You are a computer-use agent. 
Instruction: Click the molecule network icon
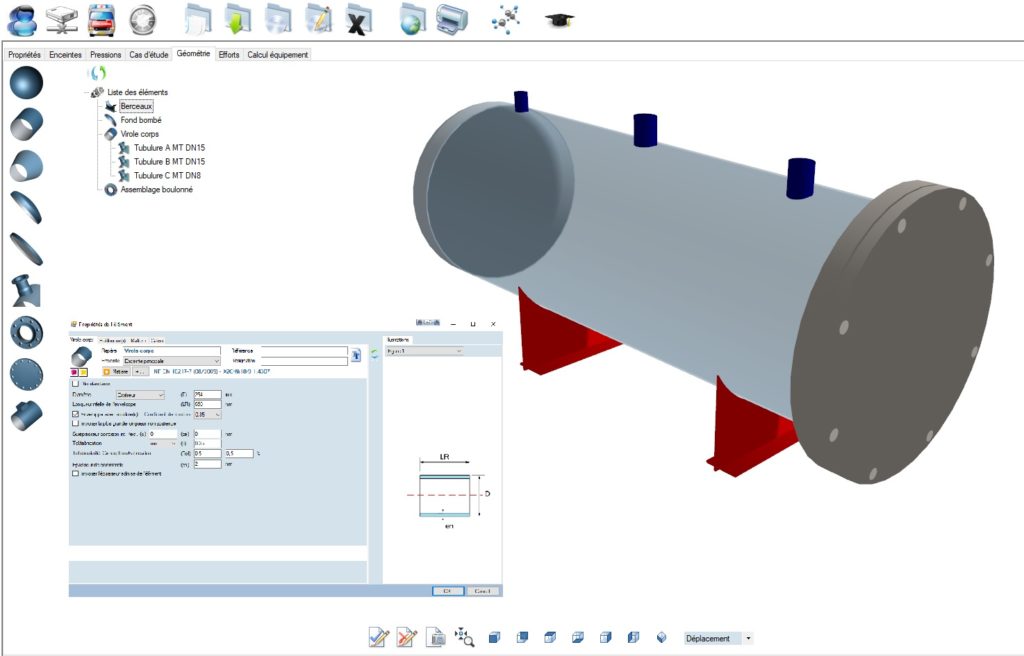coord(505,20)
